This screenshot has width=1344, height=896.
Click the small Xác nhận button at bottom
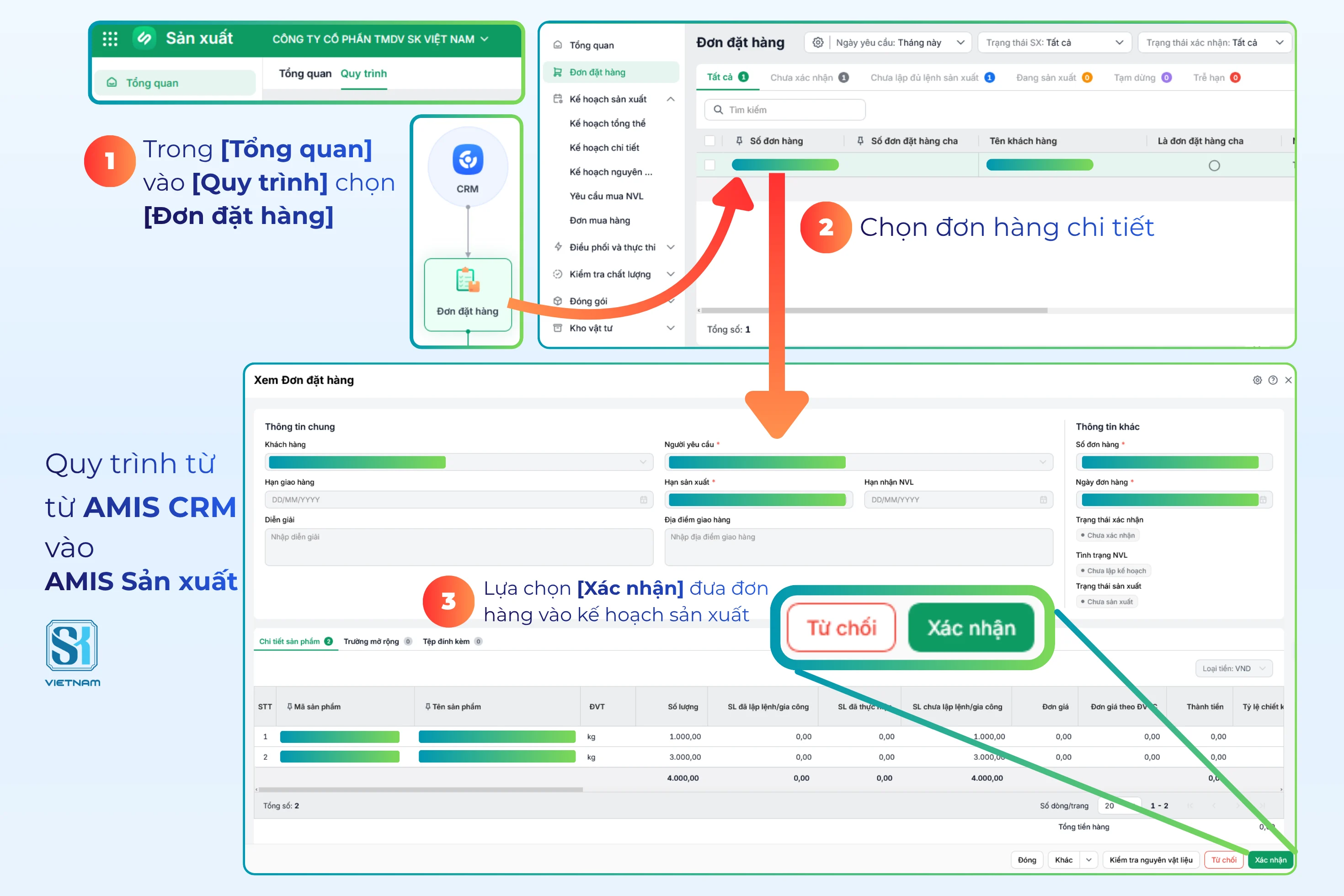(x=1270, y=860)
